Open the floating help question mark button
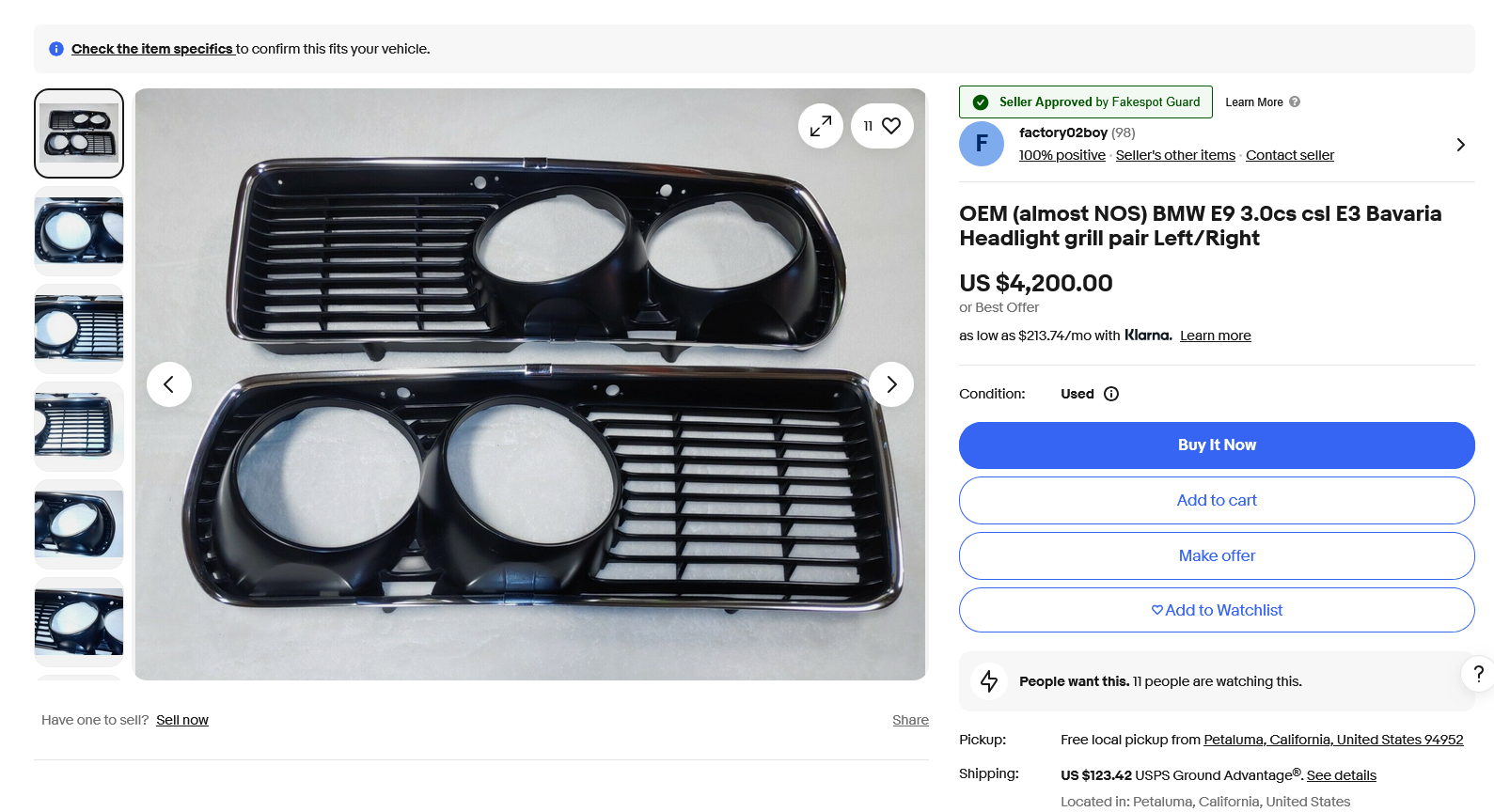The width and height of the screenshot is (1494, 812). 1478,673
